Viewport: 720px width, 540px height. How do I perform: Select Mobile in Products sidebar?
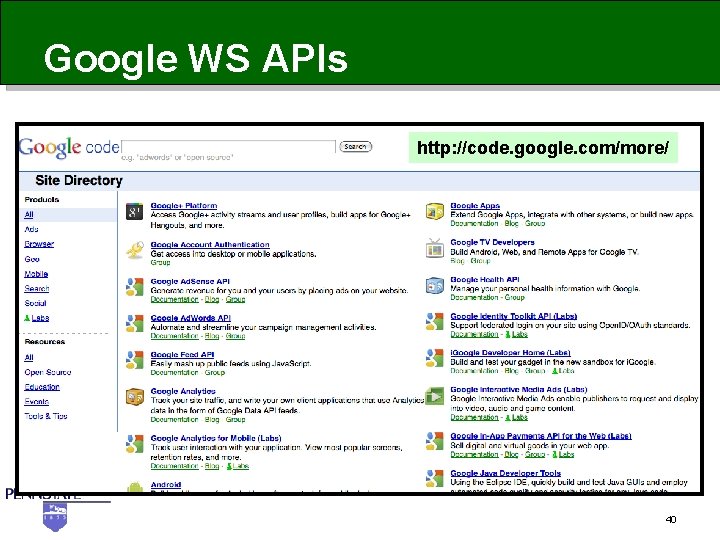[x=36, y=274]
